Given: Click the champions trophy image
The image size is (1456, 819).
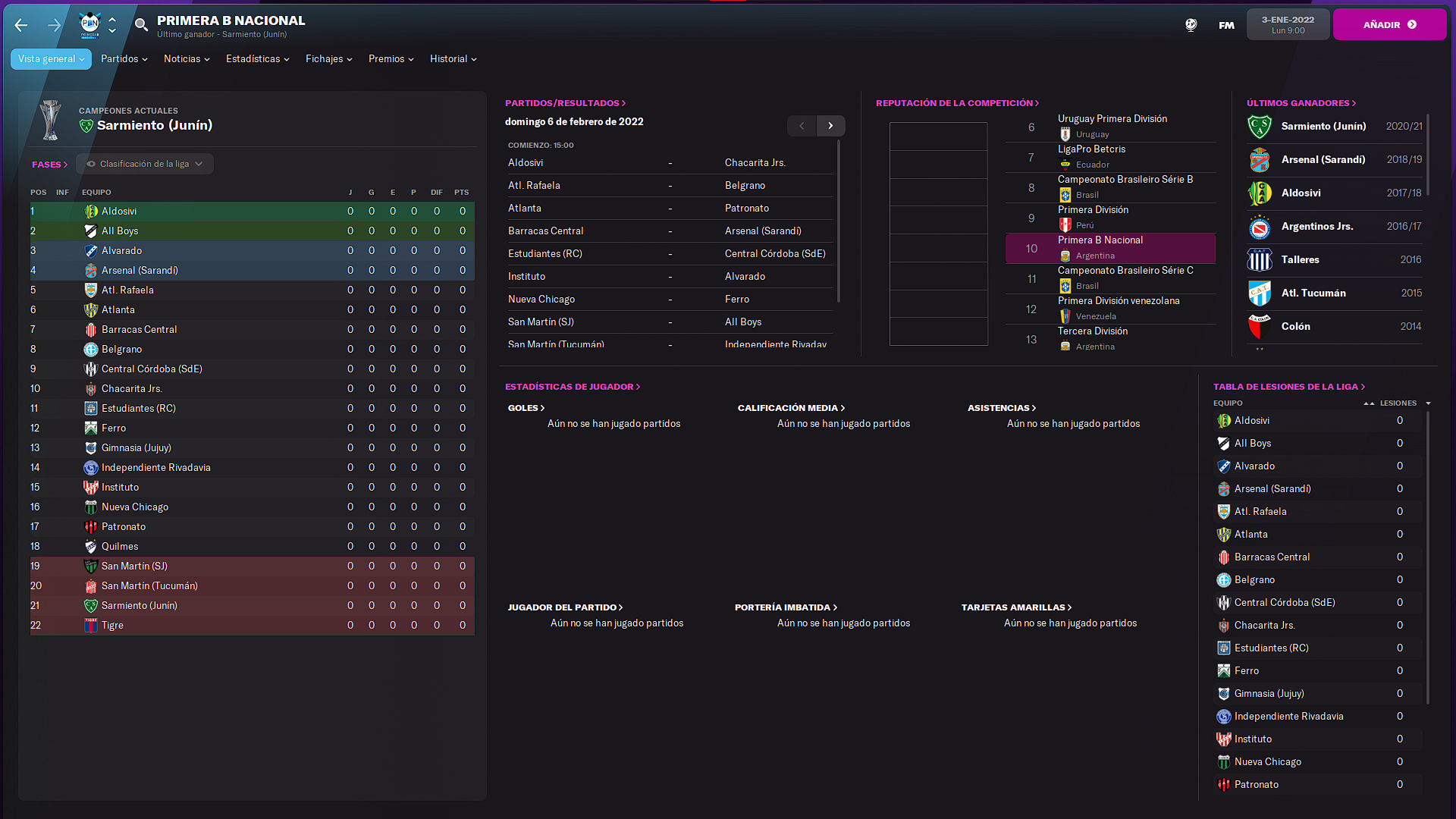Looking at the screenshot, I should pyautogui.click(x=51, y=120).
